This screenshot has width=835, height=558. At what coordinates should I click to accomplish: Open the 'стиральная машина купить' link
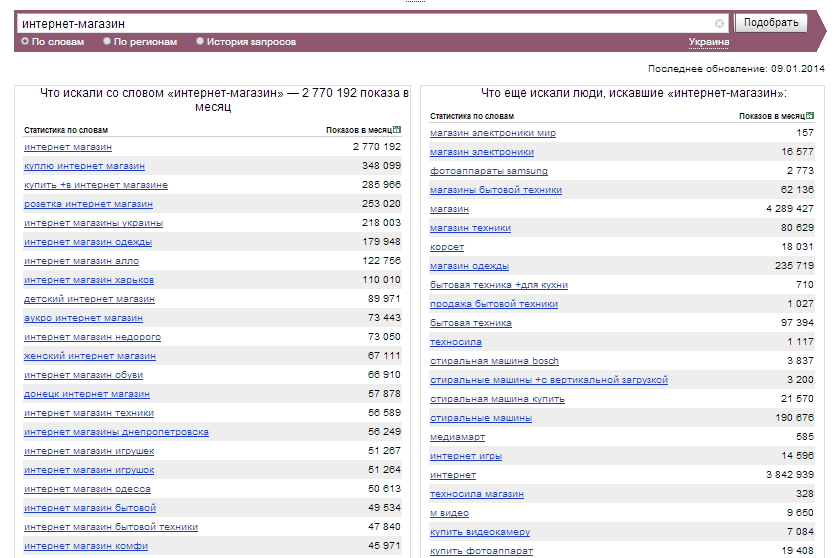click(497, 399)
